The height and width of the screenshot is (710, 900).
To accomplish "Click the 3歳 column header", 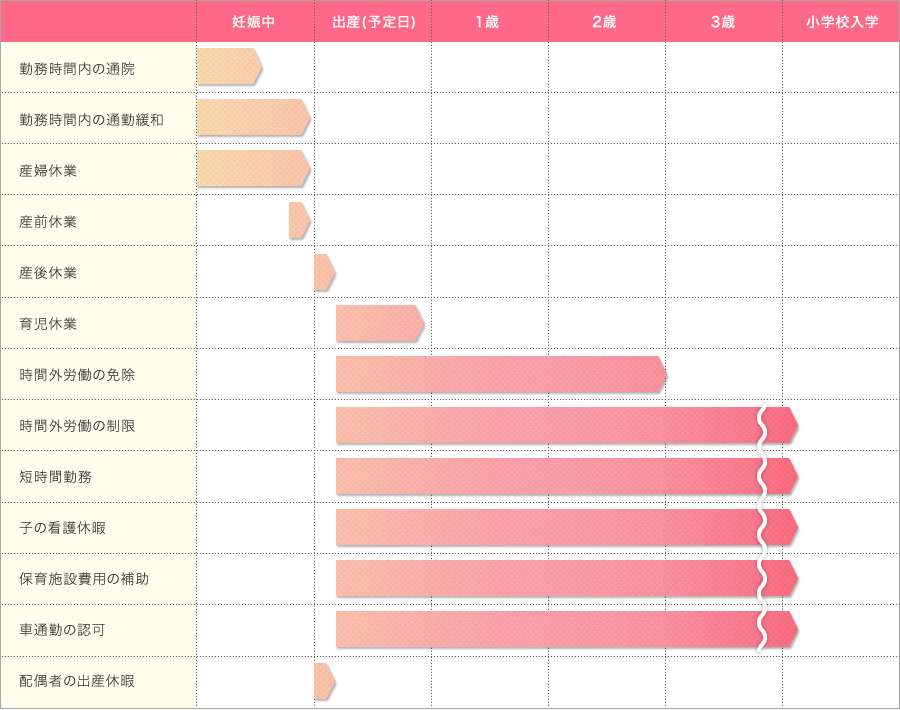I will [723, 22].
